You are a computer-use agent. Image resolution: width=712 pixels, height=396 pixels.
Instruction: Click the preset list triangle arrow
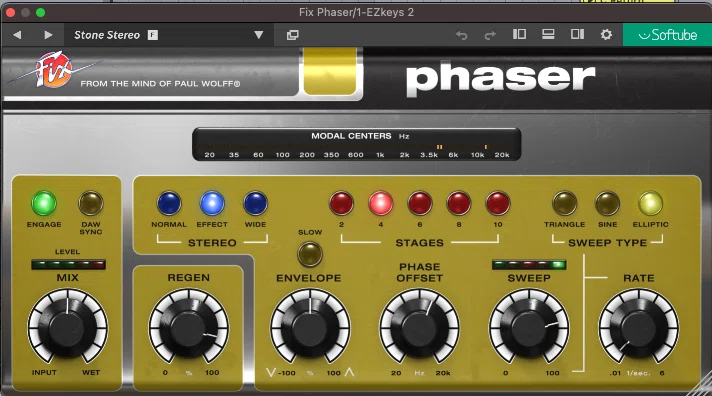coord(258,35)
